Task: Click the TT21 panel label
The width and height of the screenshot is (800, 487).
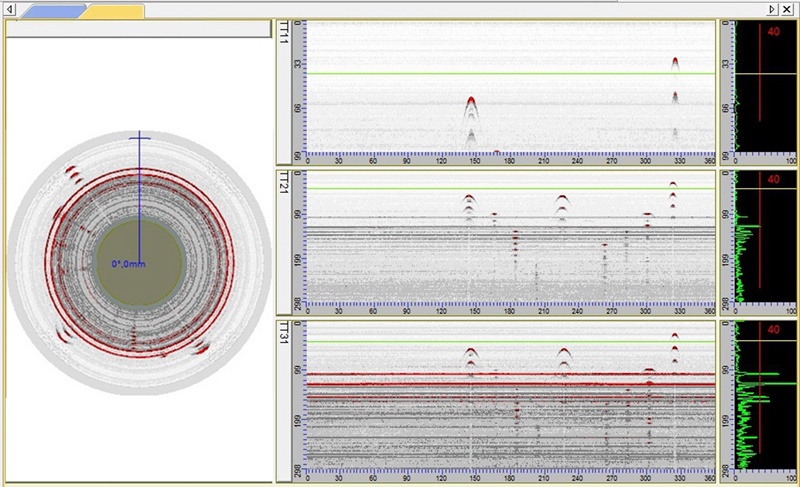Action: [284, 181]
